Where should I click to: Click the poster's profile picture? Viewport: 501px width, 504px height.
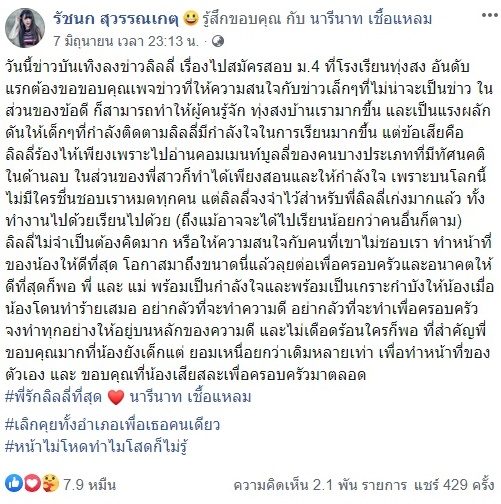25,28
